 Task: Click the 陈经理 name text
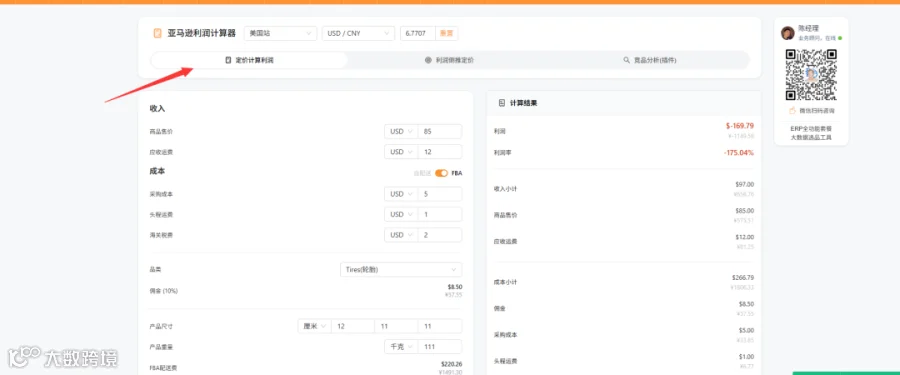click(808, 28)
